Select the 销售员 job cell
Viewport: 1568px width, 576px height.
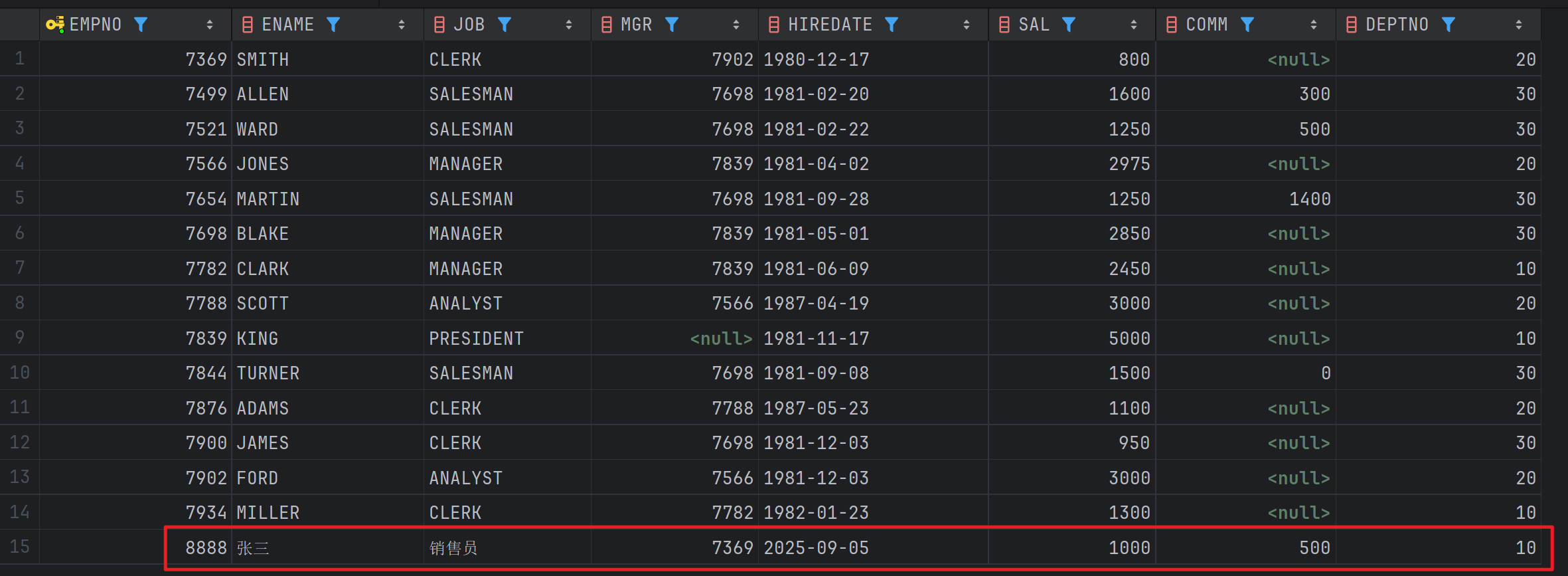pyautogui.click(x=453, y=548)
